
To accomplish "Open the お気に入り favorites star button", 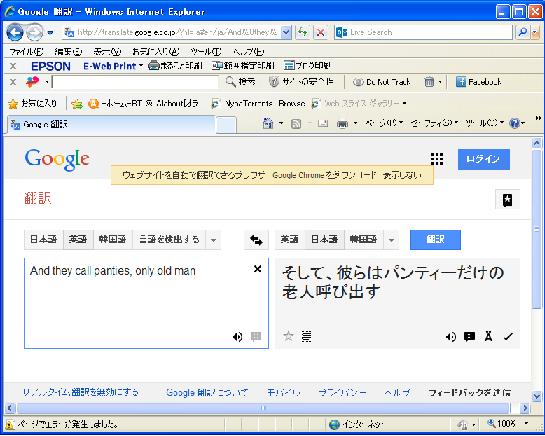I will pyautogui.click(x=32, y=104).
